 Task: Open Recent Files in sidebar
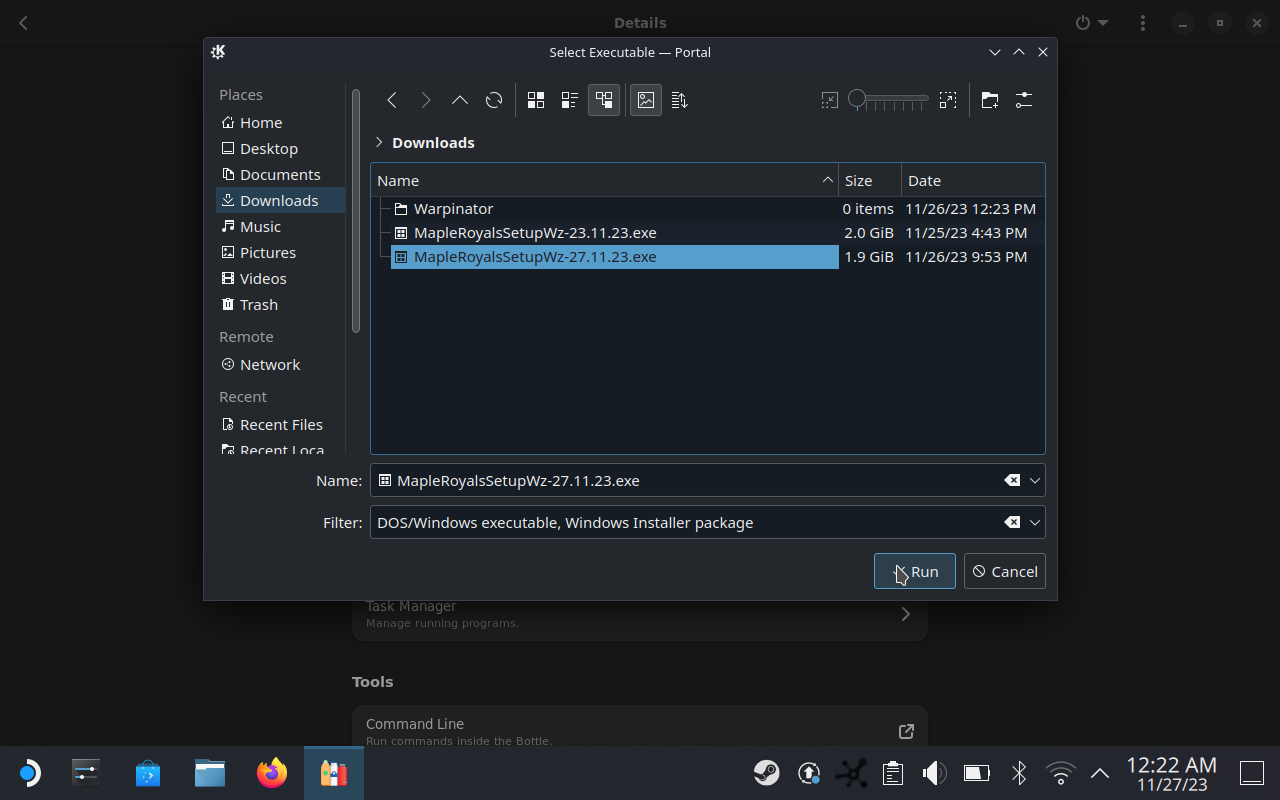[x=280, y=424]
